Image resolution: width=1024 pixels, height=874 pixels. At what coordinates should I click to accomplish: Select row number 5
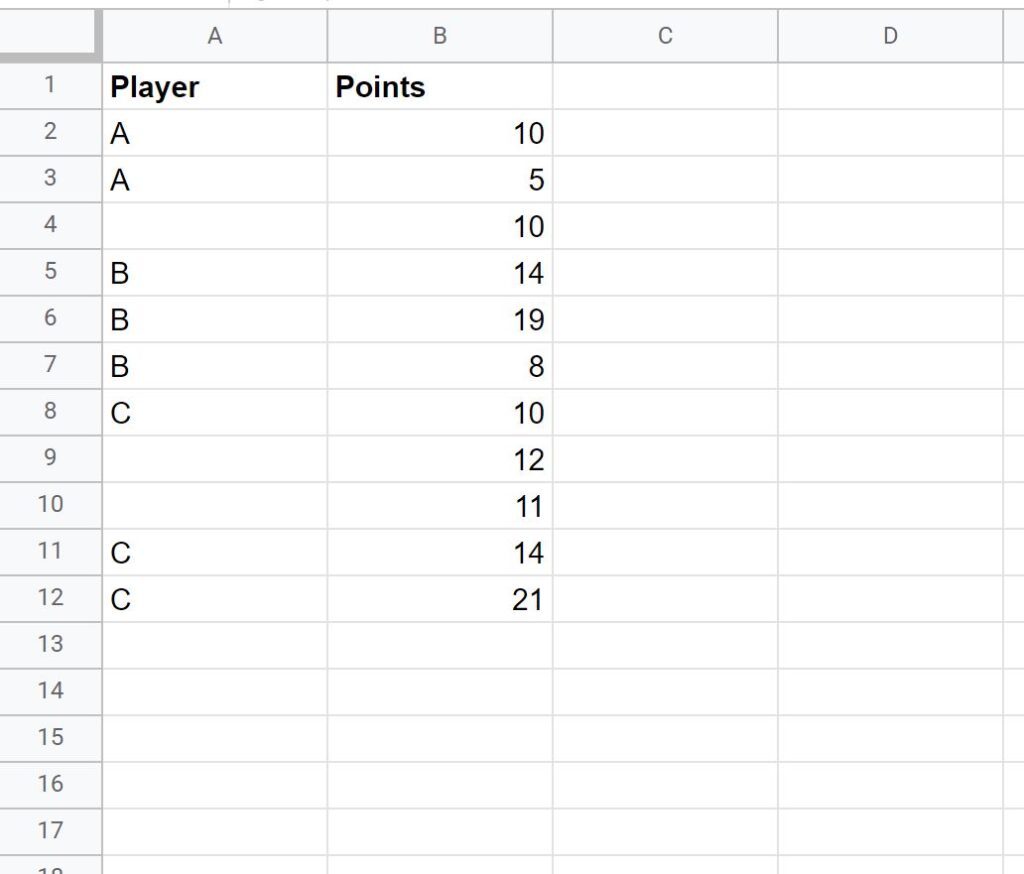pos(50,273)
